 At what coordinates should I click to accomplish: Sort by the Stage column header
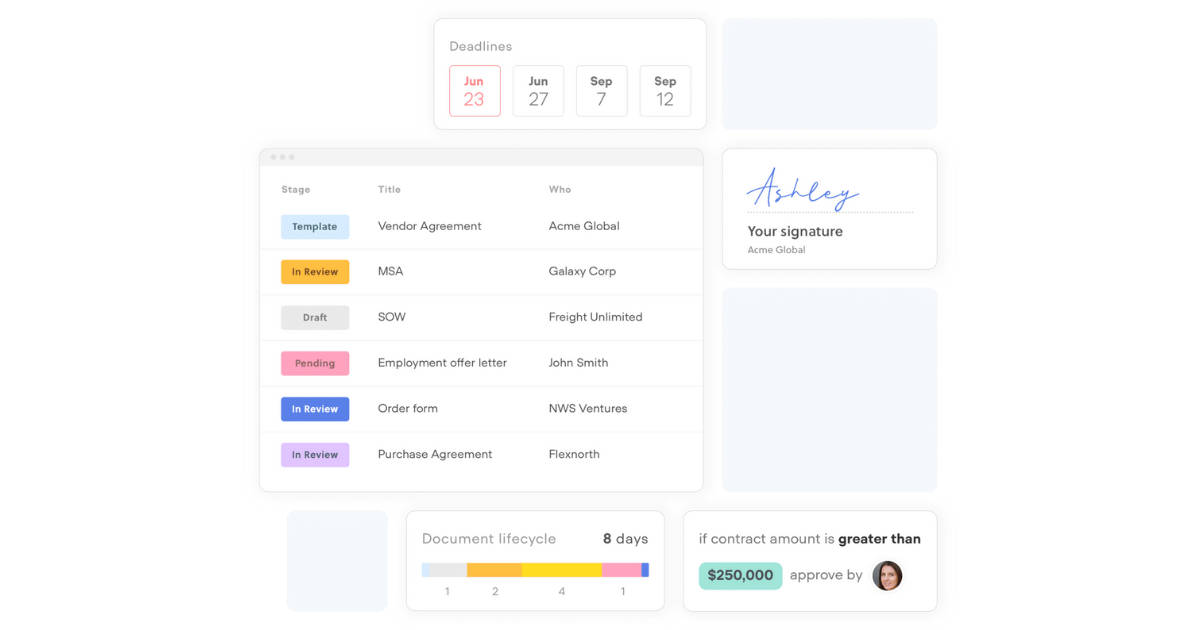295,189
